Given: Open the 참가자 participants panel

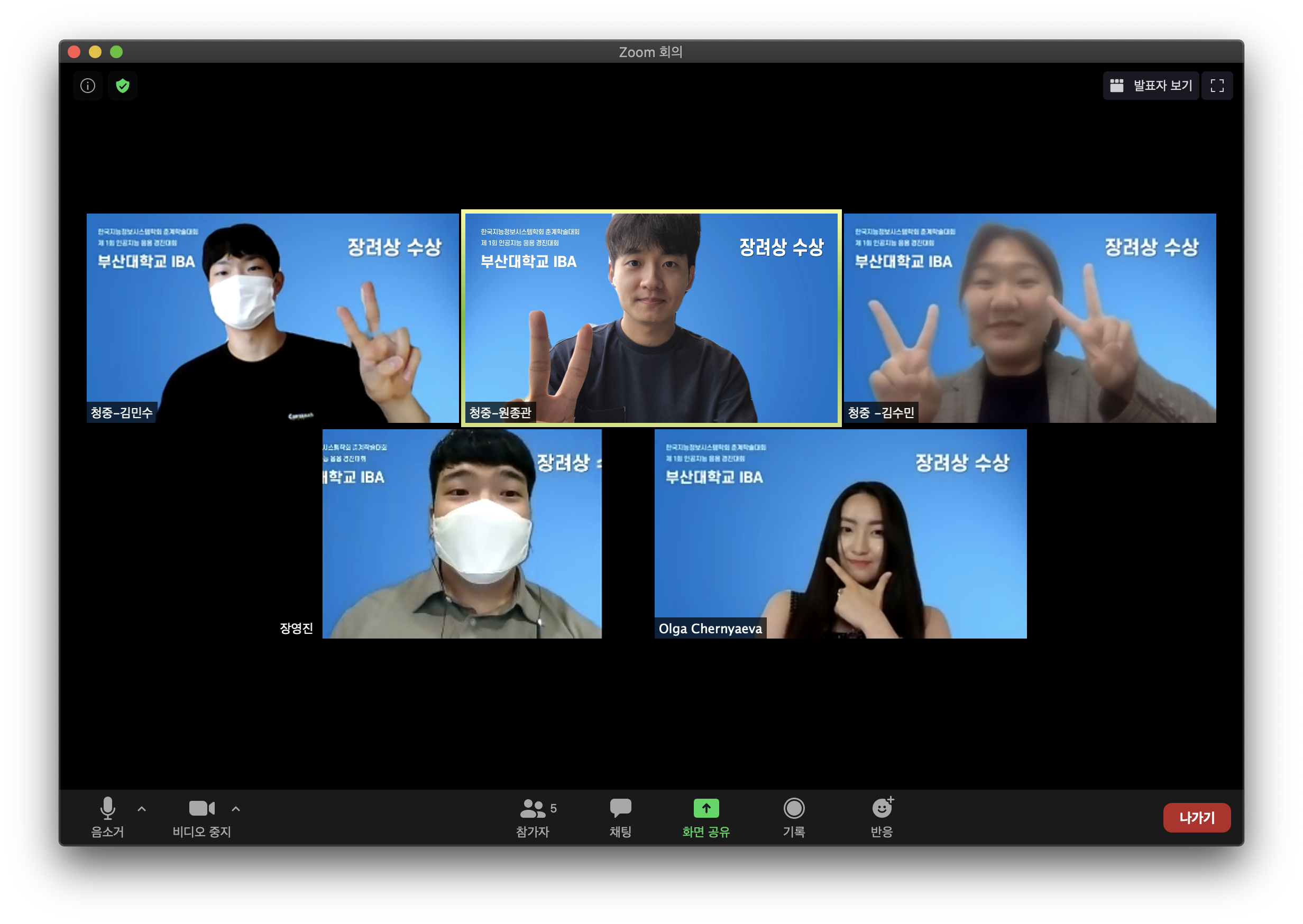Looking at the screenshot, I should point(533,817).
